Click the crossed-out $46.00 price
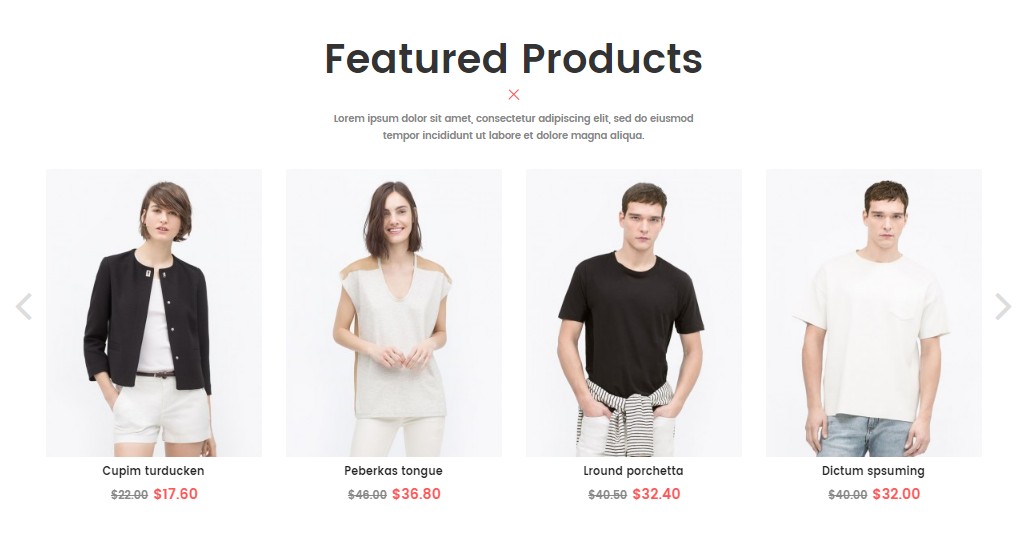Image resolution: width=1029 pixels, height=551 pixels. tap(368, 495)
